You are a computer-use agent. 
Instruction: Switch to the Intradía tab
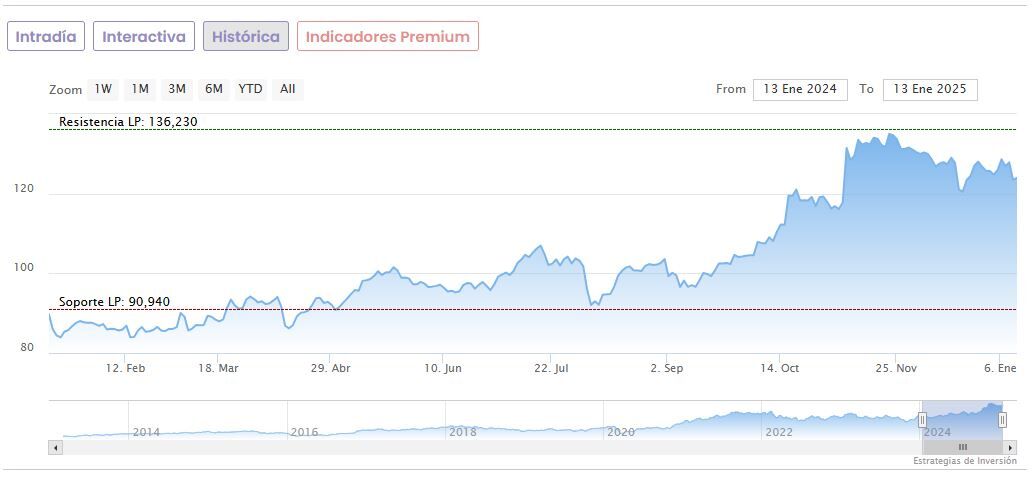click(x=46, y=37)
